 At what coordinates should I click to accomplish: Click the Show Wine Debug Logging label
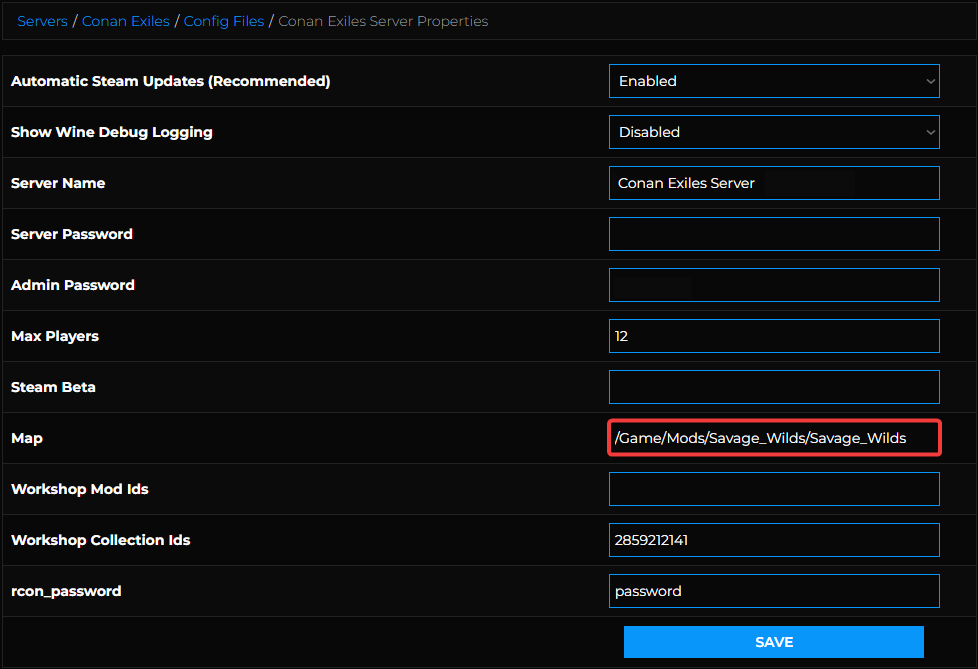[111, 132]
